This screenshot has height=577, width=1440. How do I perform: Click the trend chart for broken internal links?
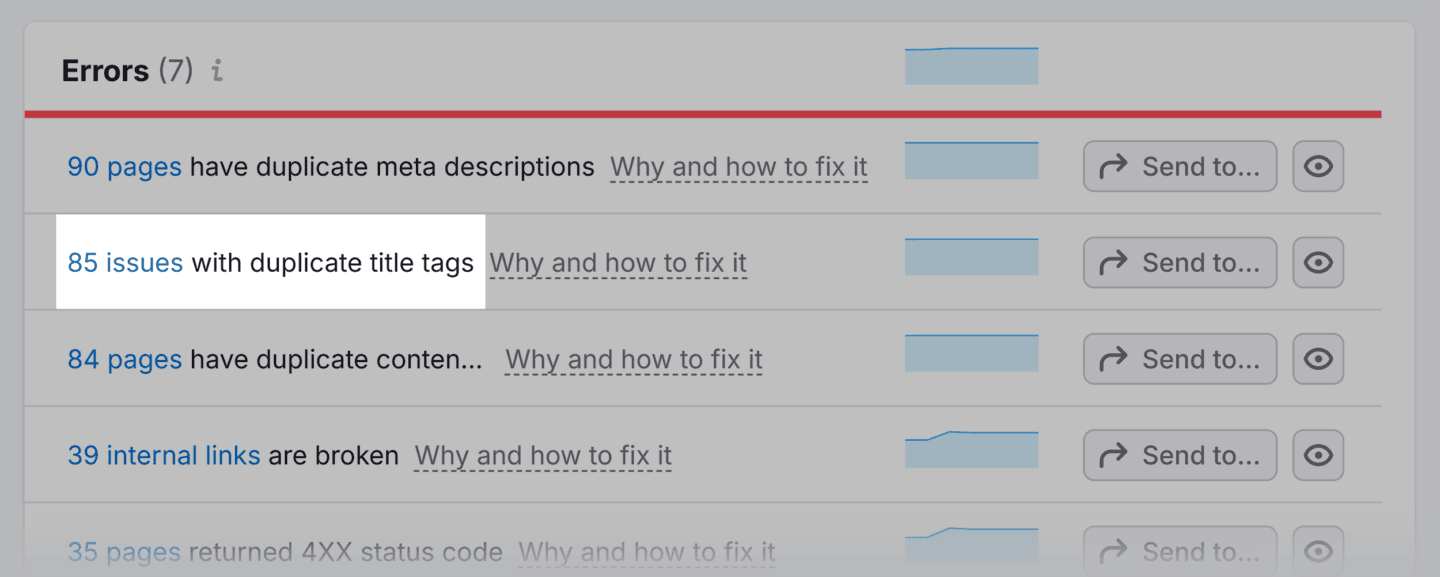pos(971,450)
